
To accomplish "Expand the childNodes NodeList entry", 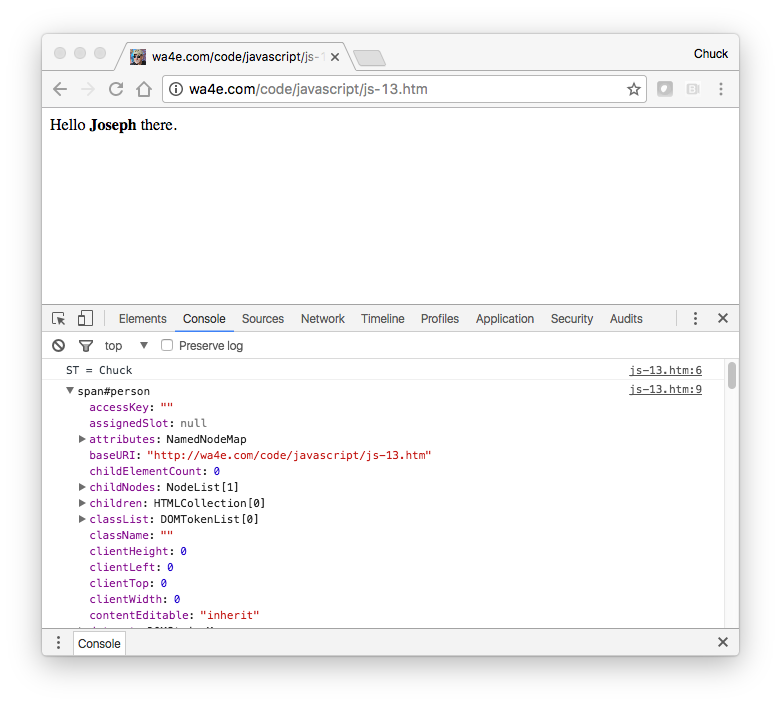I will click(x=82, y=487).
